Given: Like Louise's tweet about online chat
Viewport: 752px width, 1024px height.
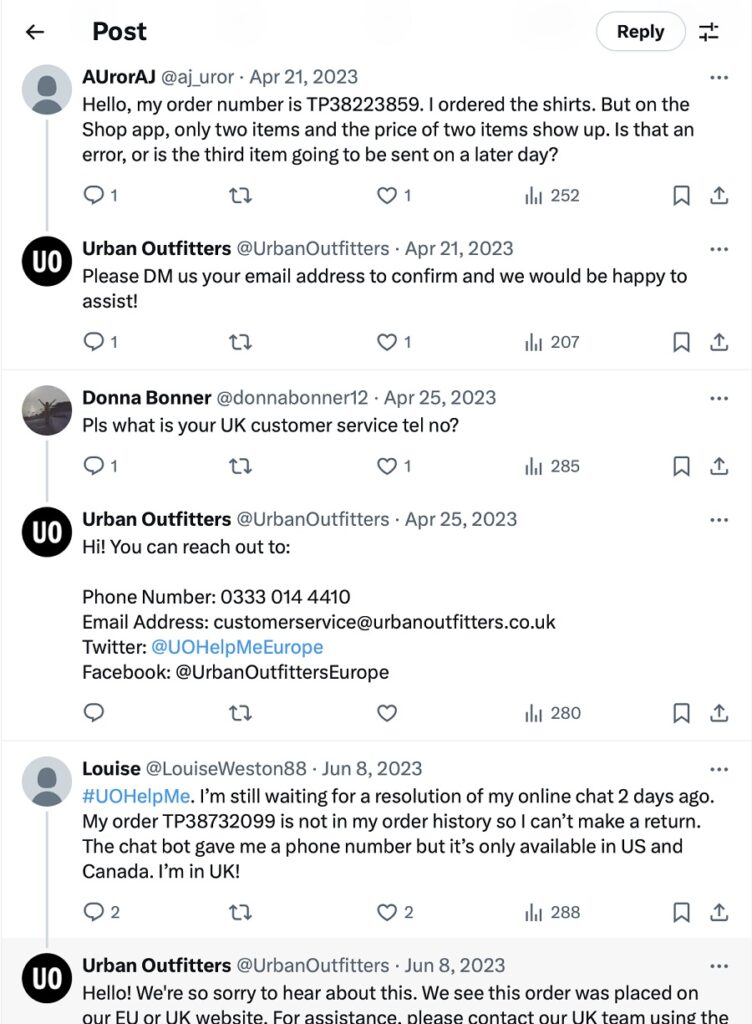Looking at the screenshot, I should (x=387, y=912).
